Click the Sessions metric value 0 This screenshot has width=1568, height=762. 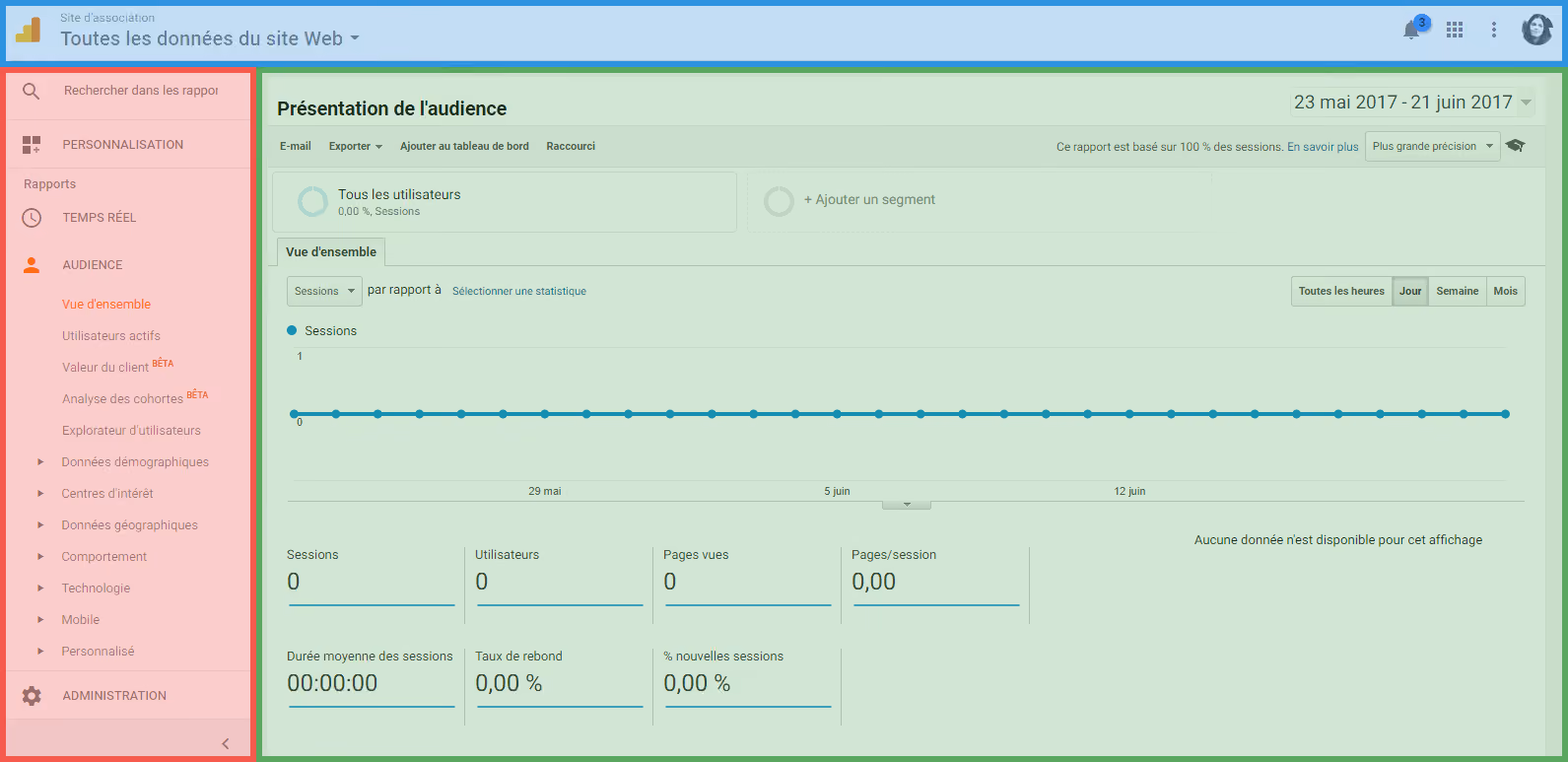click(294, 582)
